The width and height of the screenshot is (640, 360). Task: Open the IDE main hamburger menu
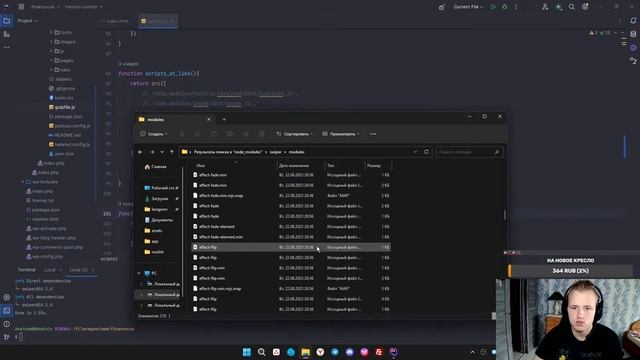pyautogui.click(x=21, y=7)
